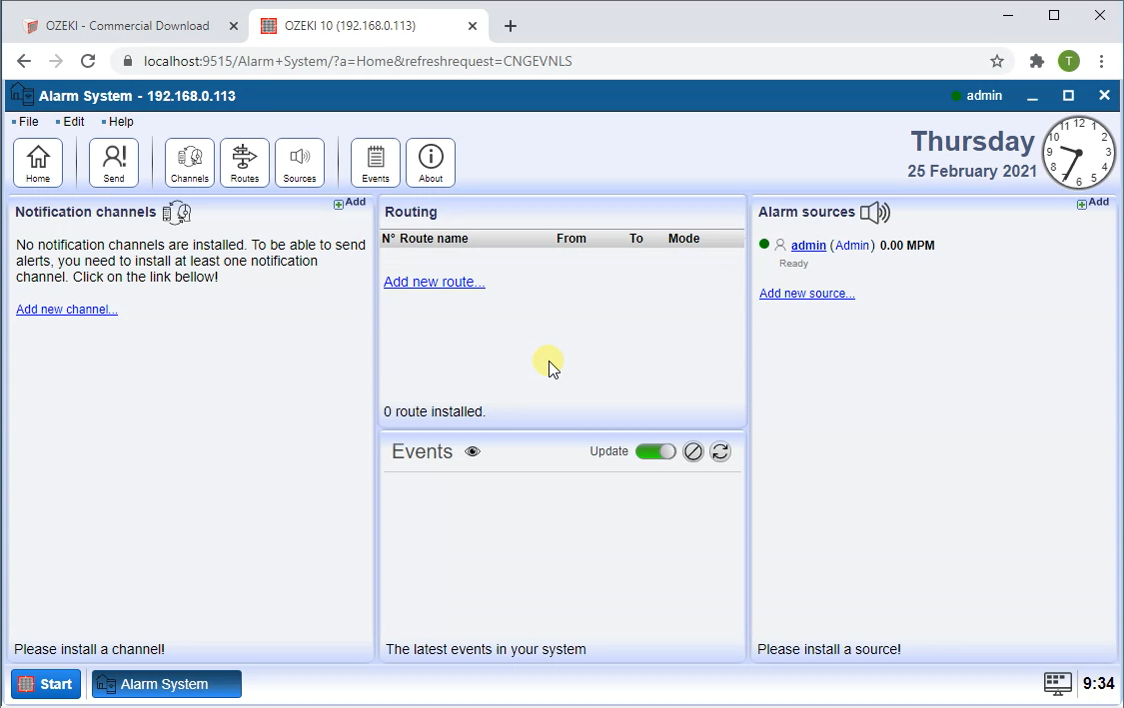Viewport: 1124px width, 708px height.
Task: Open the Send toolbar button
Action: (114, 163)
